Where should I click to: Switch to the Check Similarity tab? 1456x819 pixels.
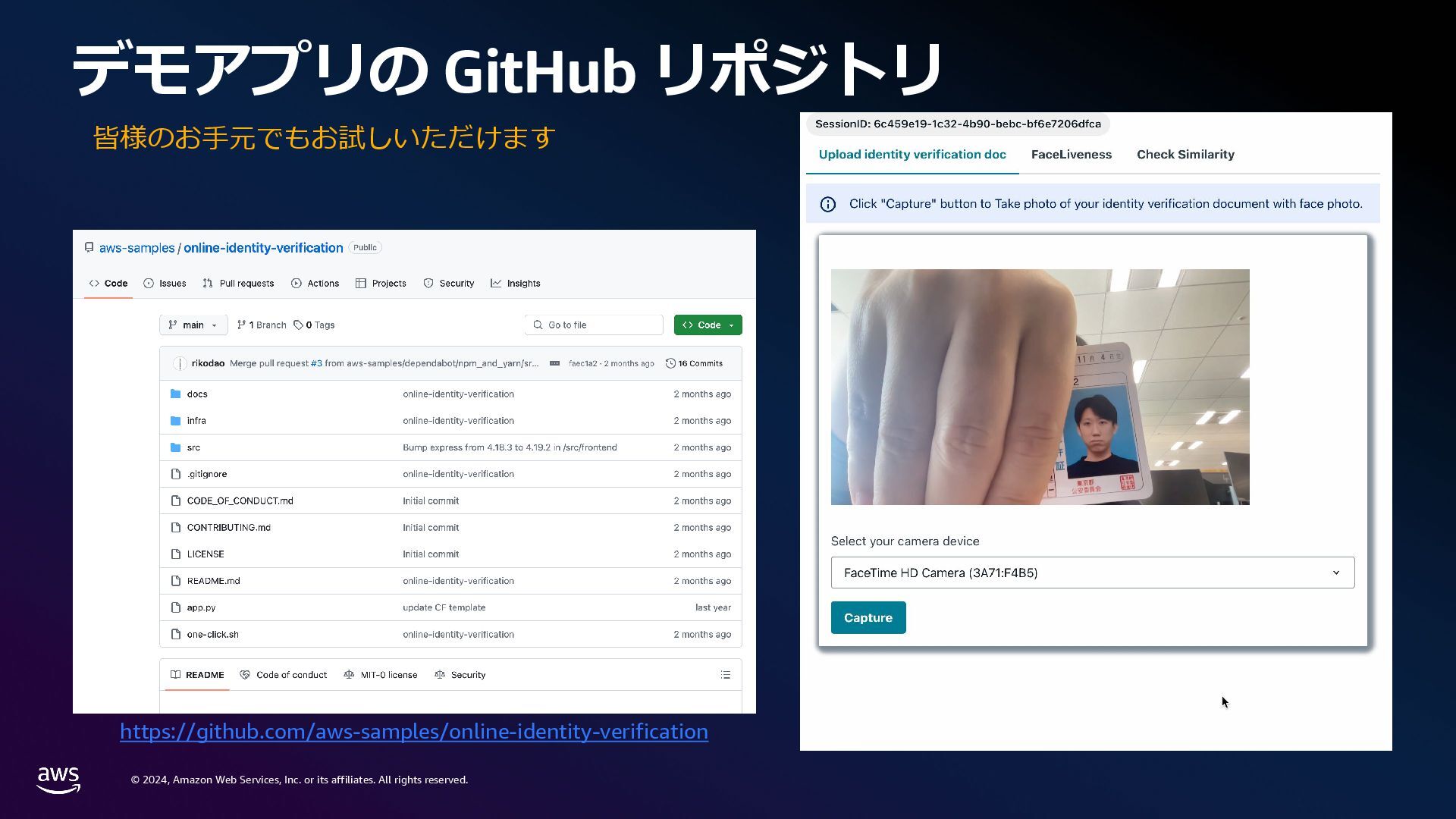[1185, 155]
